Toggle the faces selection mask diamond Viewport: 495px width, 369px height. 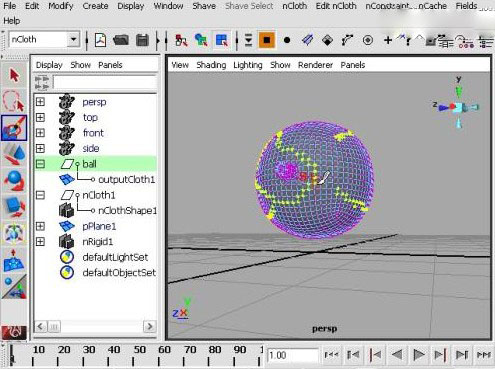(327, 40)
